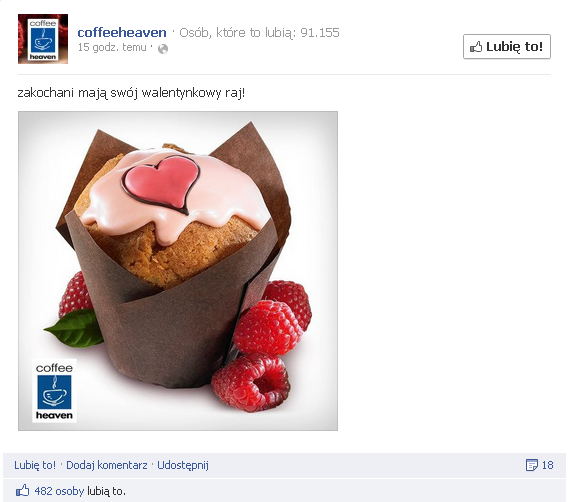
Task: Click the 'Lubię to!' page like button
Action: tap(506, 46)
